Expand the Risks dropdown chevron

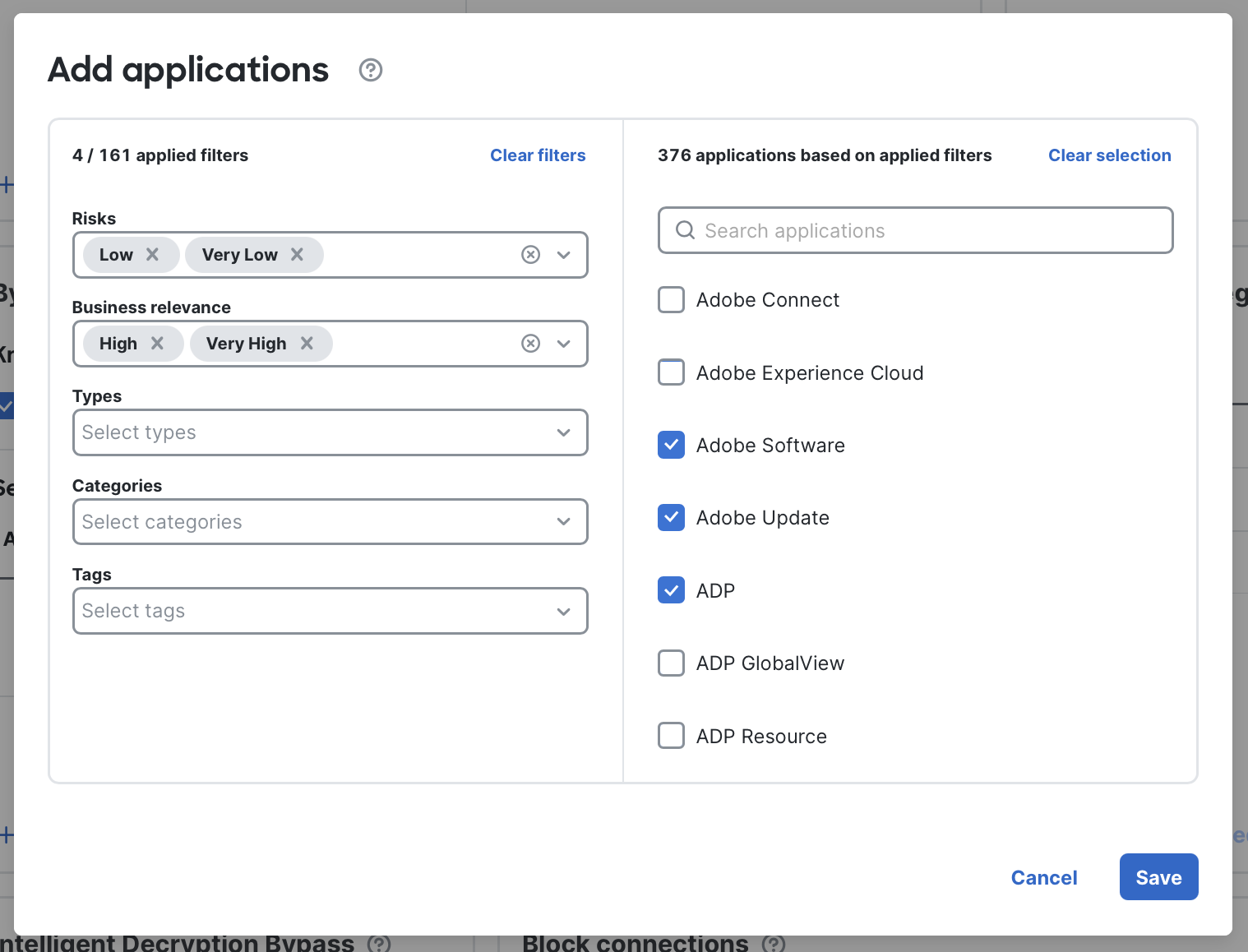(x=564, y=255)
